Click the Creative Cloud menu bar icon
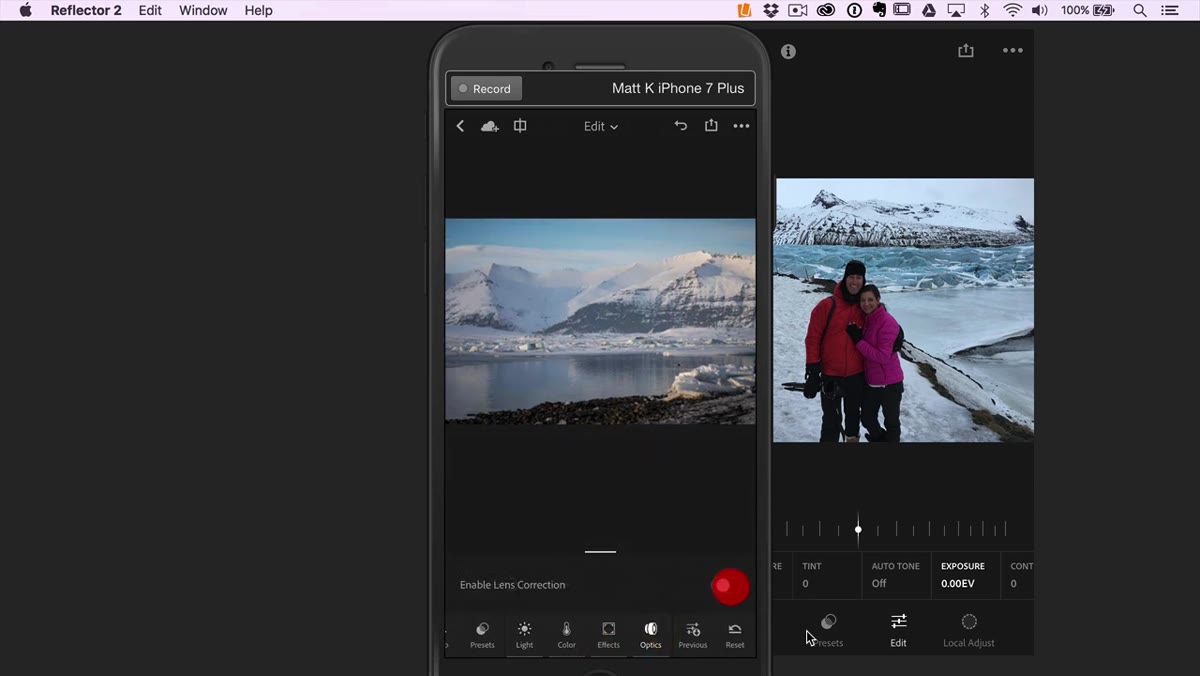 point(826,10)
